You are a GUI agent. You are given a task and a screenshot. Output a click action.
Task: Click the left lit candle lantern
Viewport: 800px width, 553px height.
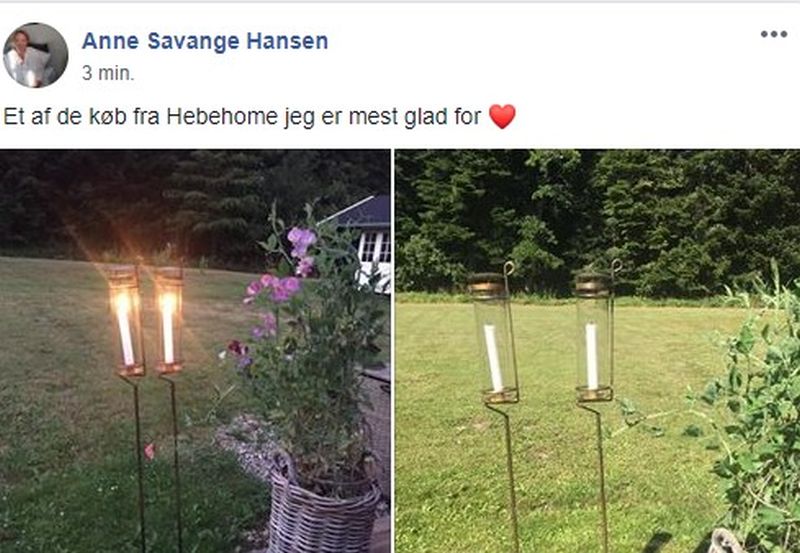(126, 321)
